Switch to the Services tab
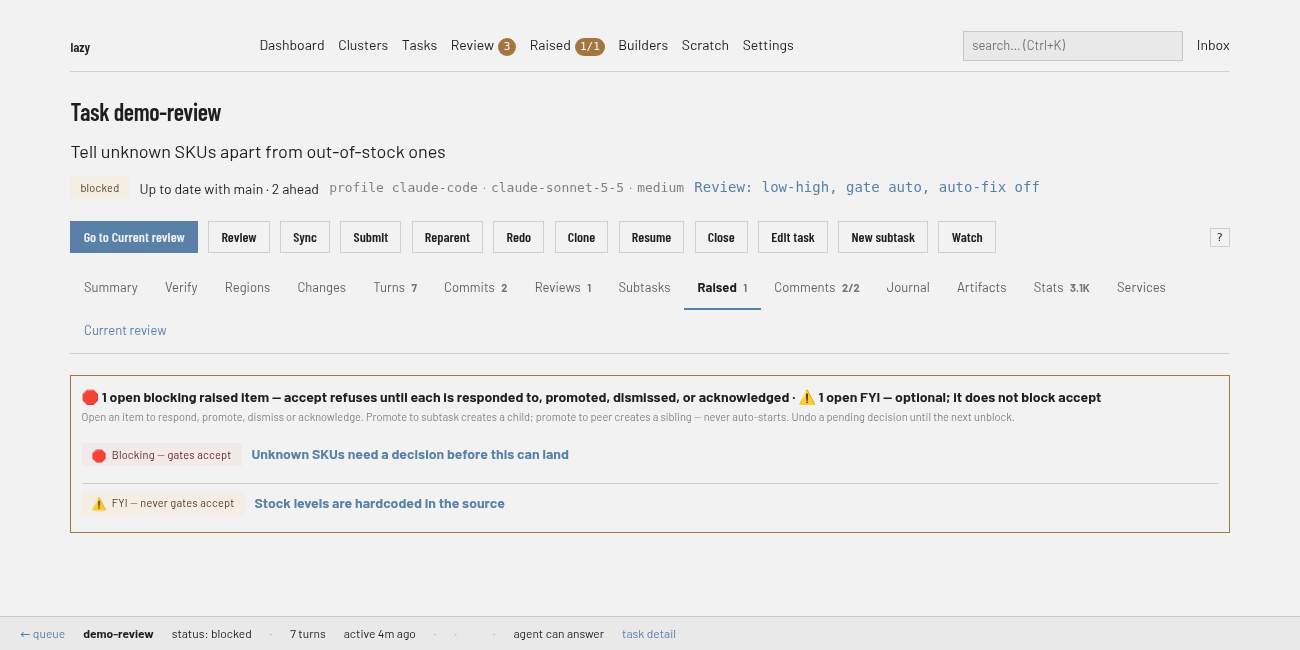The height and width of the screenshot is (650, 1300). tap(1141, 287)
